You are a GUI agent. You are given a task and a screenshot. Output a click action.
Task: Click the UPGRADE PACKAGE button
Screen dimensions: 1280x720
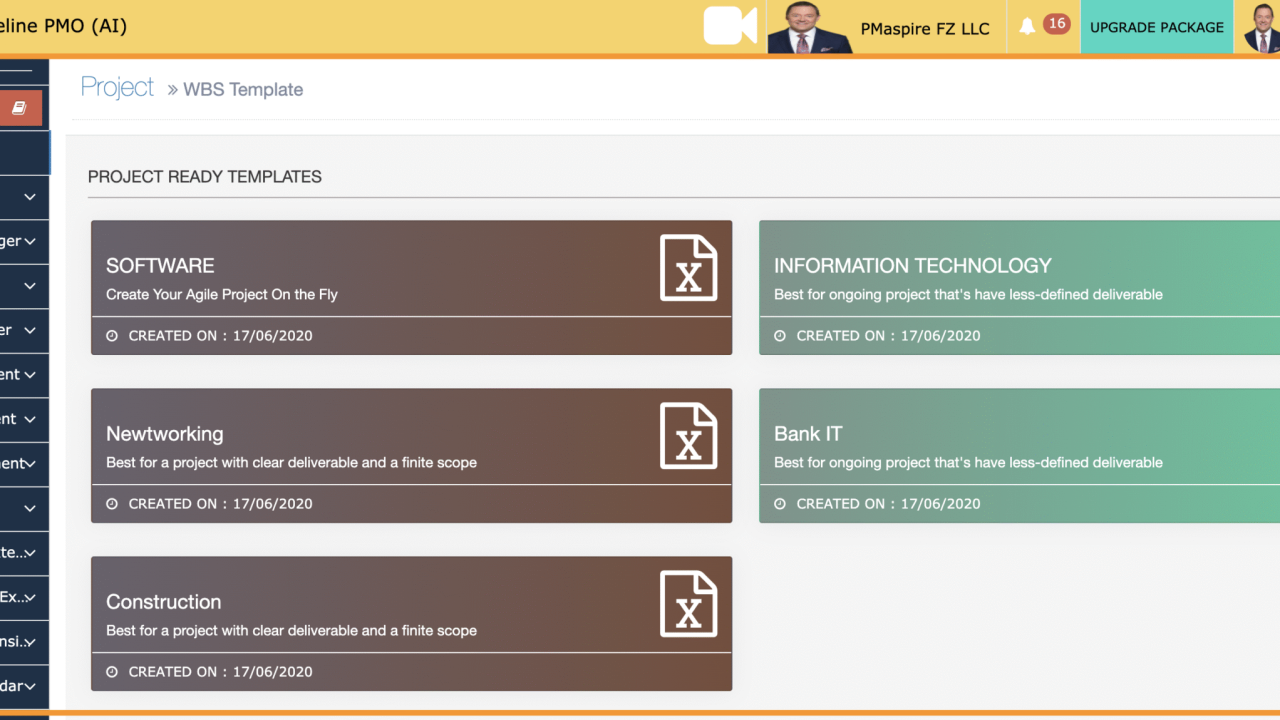(1157, 27)
